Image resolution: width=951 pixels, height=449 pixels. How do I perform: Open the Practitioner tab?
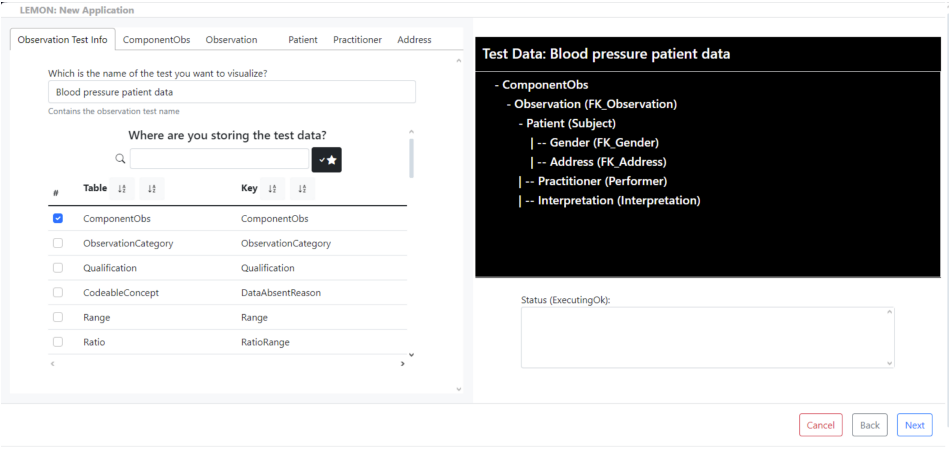click(x=358, y=39)
